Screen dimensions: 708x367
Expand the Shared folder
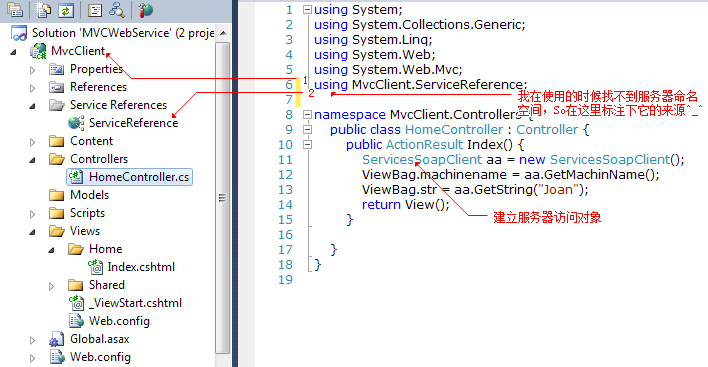51,286
